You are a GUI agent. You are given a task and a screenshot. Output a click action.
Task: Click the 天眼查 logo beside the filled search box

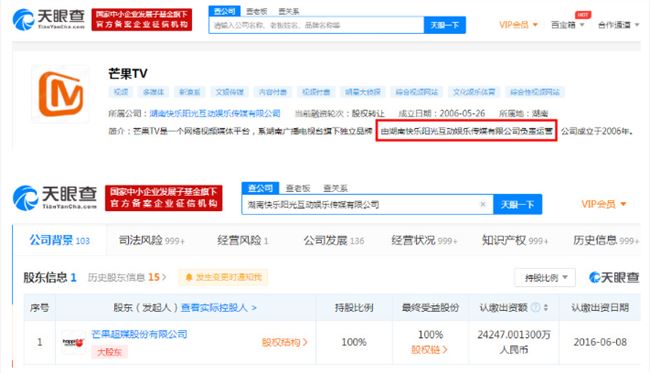click(x=55, y=197)
